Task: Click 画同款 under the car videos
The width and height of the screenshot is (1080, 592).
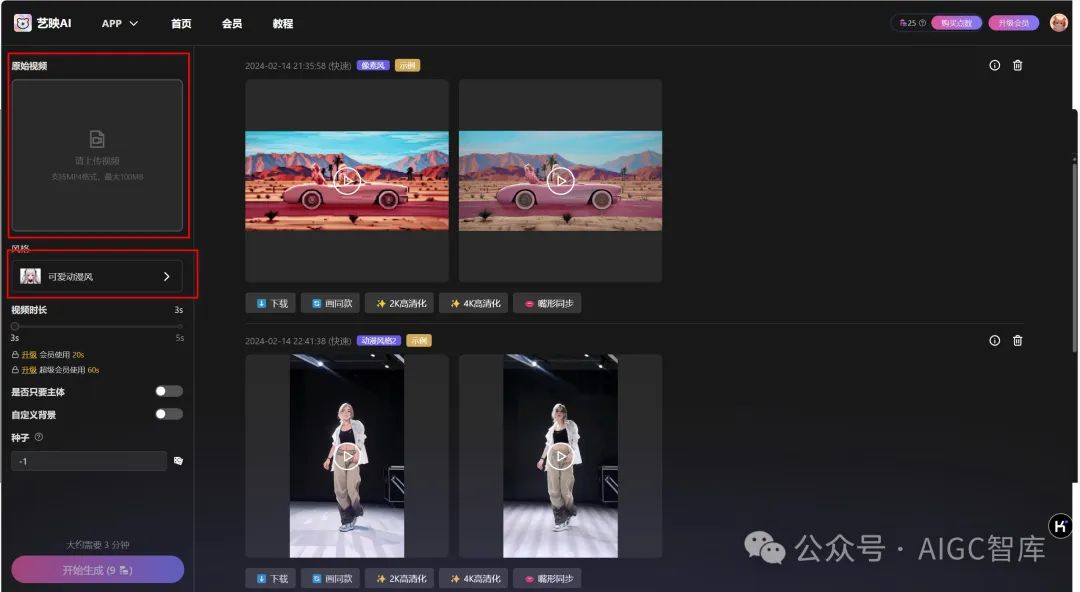Action: tap(330, 303)
